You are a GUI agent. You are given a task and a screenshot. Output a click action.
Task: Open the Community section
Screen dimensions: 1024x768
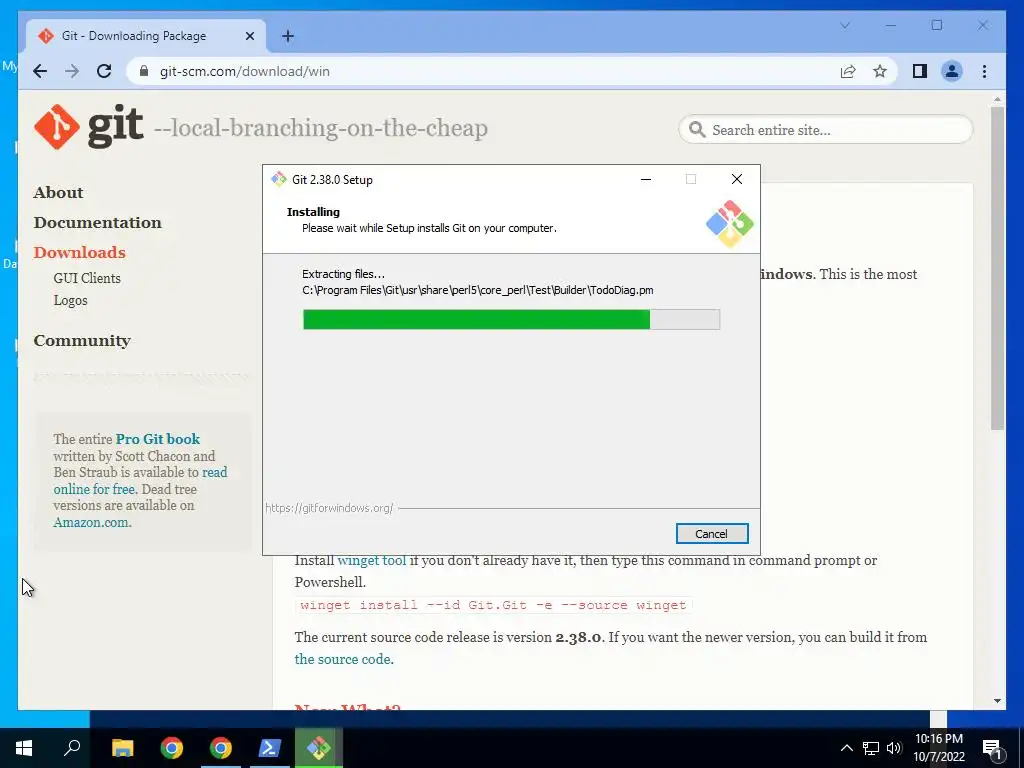pos(82,341)
